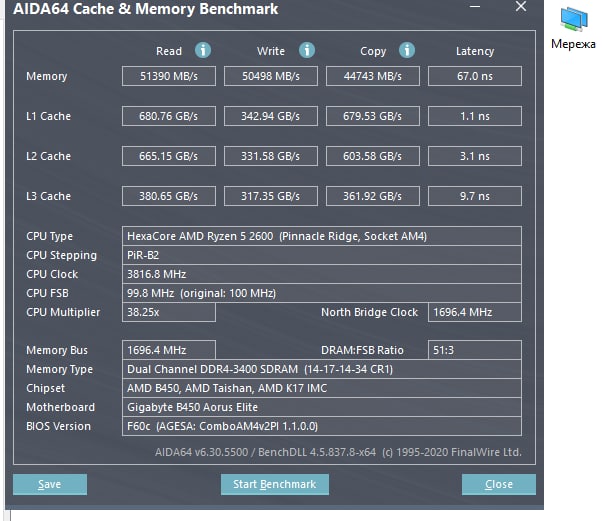Viewport: 602px width, 521px height.
Task: Select L3 Cache write 317.35 GB/s
Action: coord(271,196)
